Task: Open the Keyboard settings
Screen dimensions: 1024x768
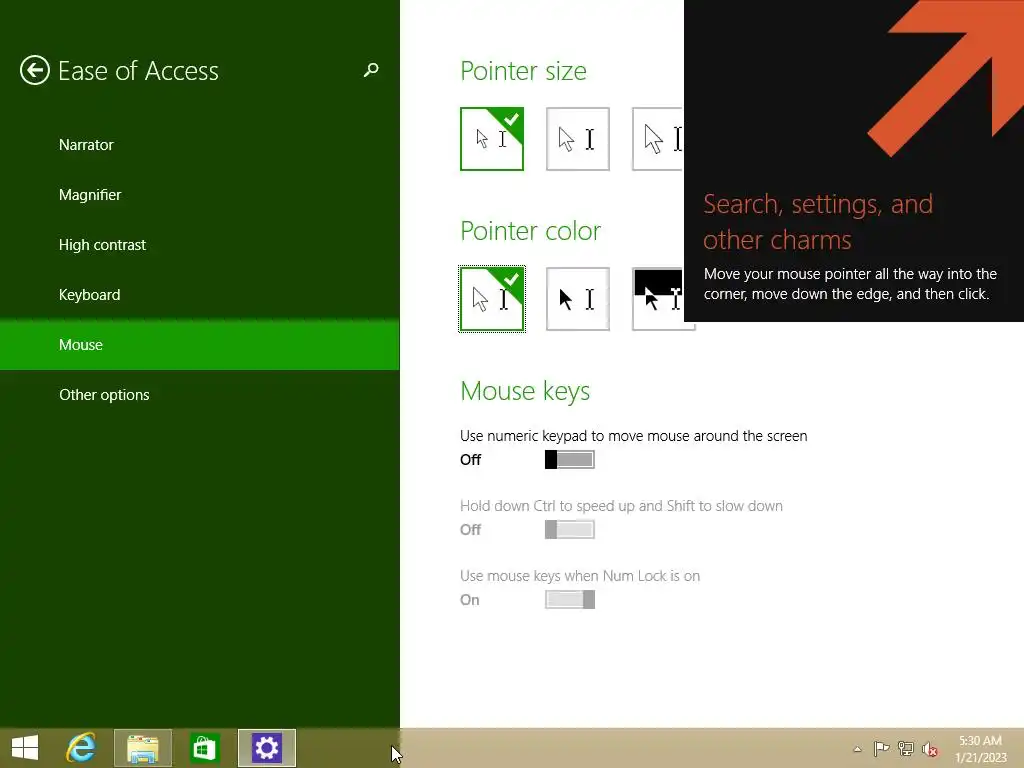Action: [89, 295]
